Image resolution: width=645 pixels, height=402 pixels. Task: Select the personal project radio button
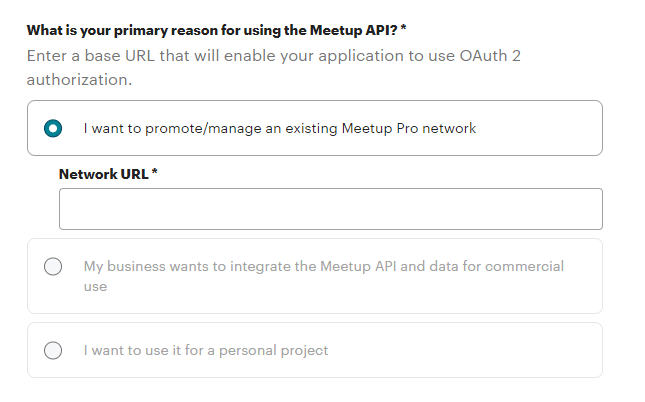pos(53,351)
